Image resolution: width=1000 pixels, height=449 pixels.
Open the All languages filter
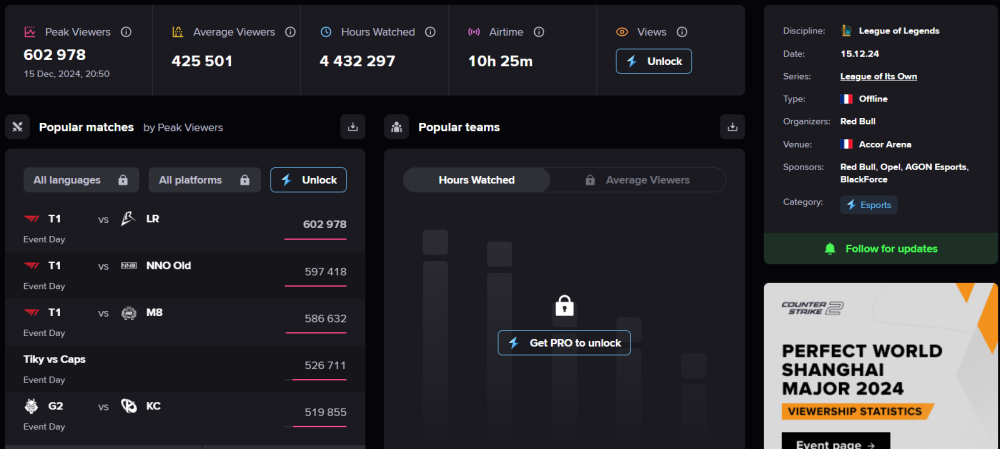(x=80, y=180)
